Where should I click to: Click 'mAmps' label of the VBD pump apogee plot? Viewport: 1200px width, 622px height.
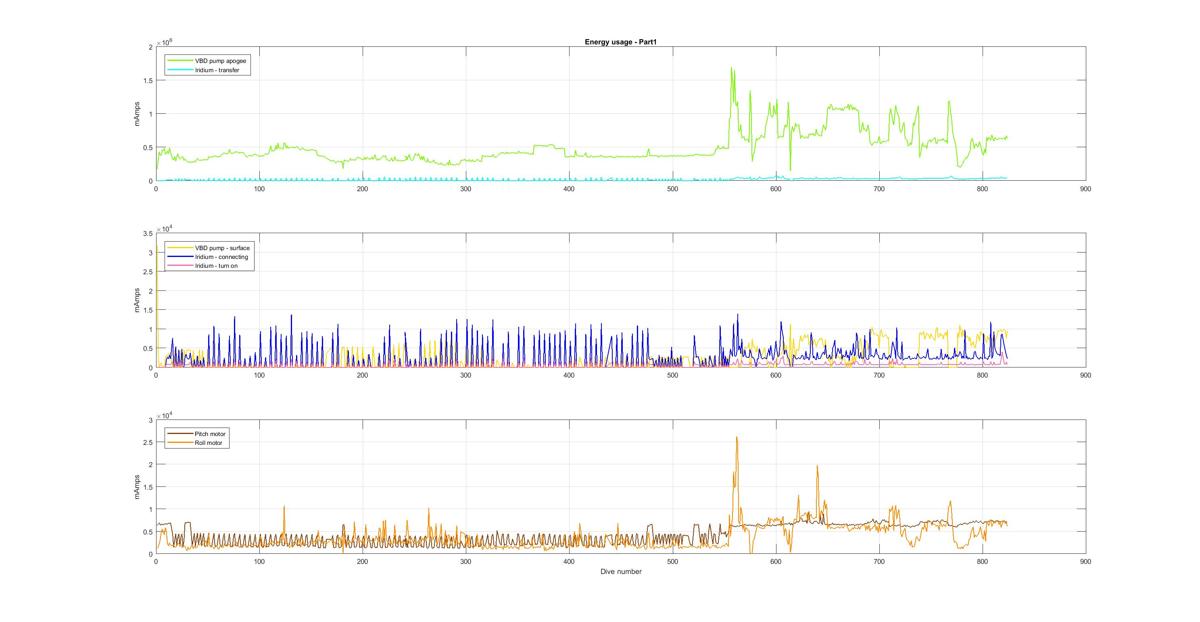138,113
